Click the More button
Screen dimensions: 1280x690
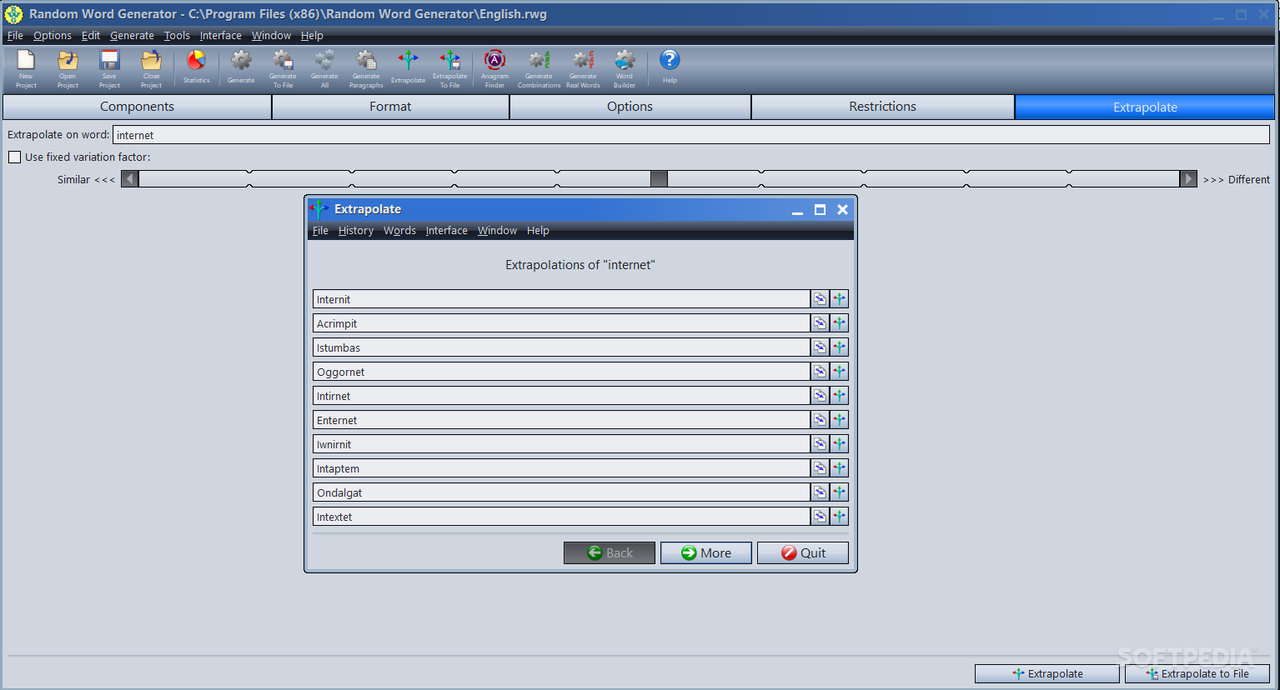(x=706, y=553)
